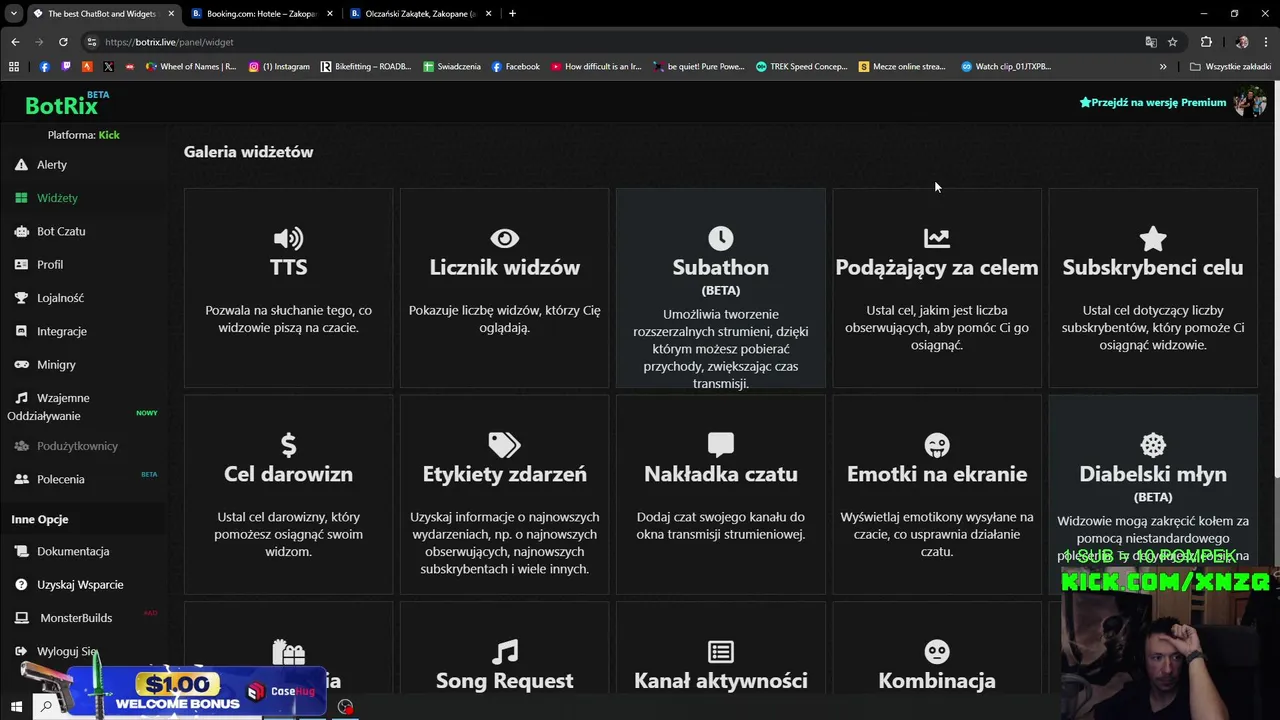
Task: Click the Lojalność trophy icon
Action: 21,298
